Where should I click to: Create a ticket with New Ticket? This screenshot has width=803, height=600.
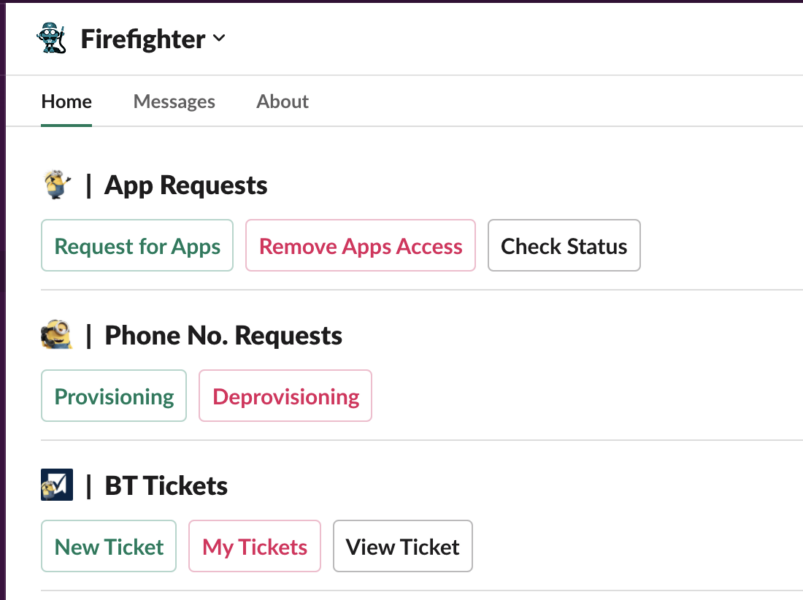[x=109, y=546]
